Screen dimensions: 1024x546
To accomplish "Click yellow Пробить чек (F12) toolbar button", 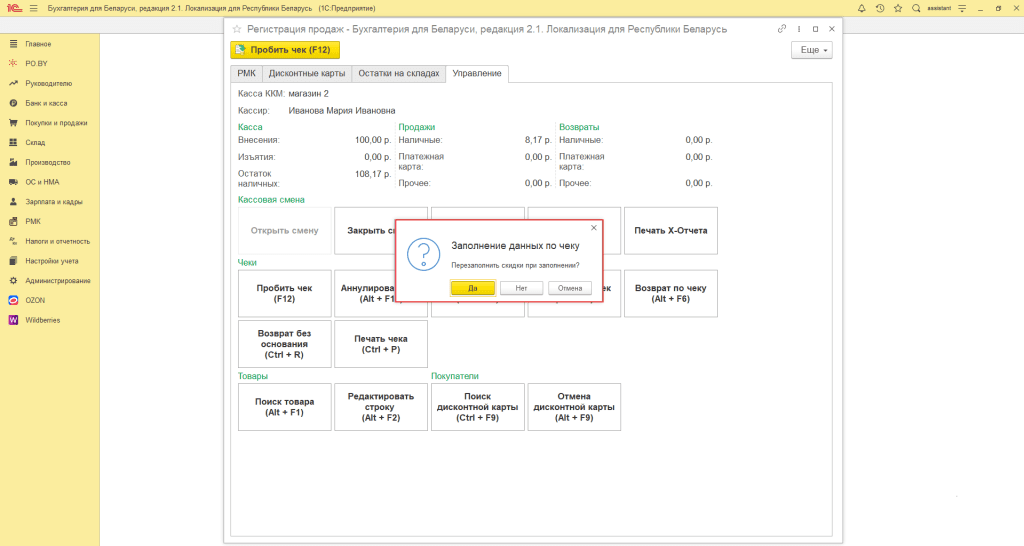I will tap(285, 50).
